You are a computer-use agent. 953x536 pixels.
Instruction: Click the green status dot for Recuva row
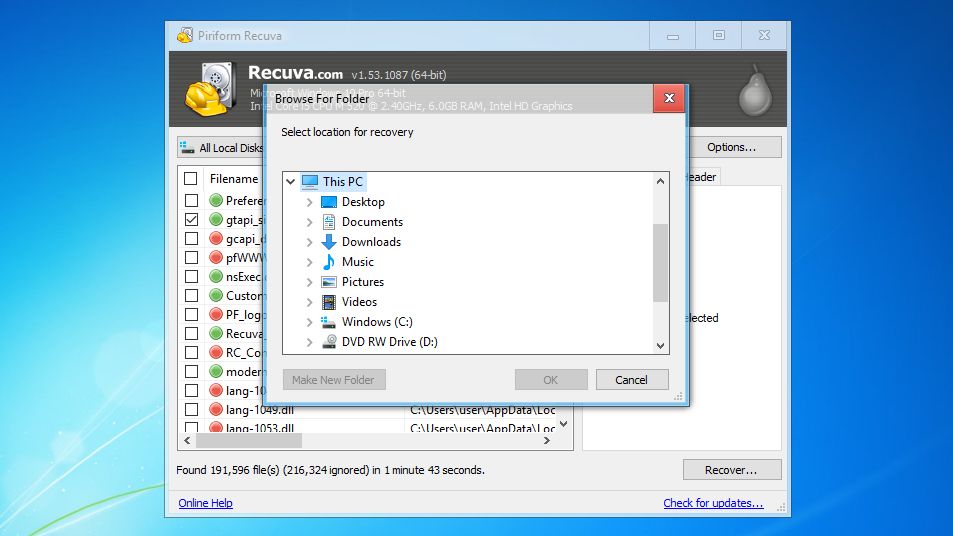pos(216,333)
